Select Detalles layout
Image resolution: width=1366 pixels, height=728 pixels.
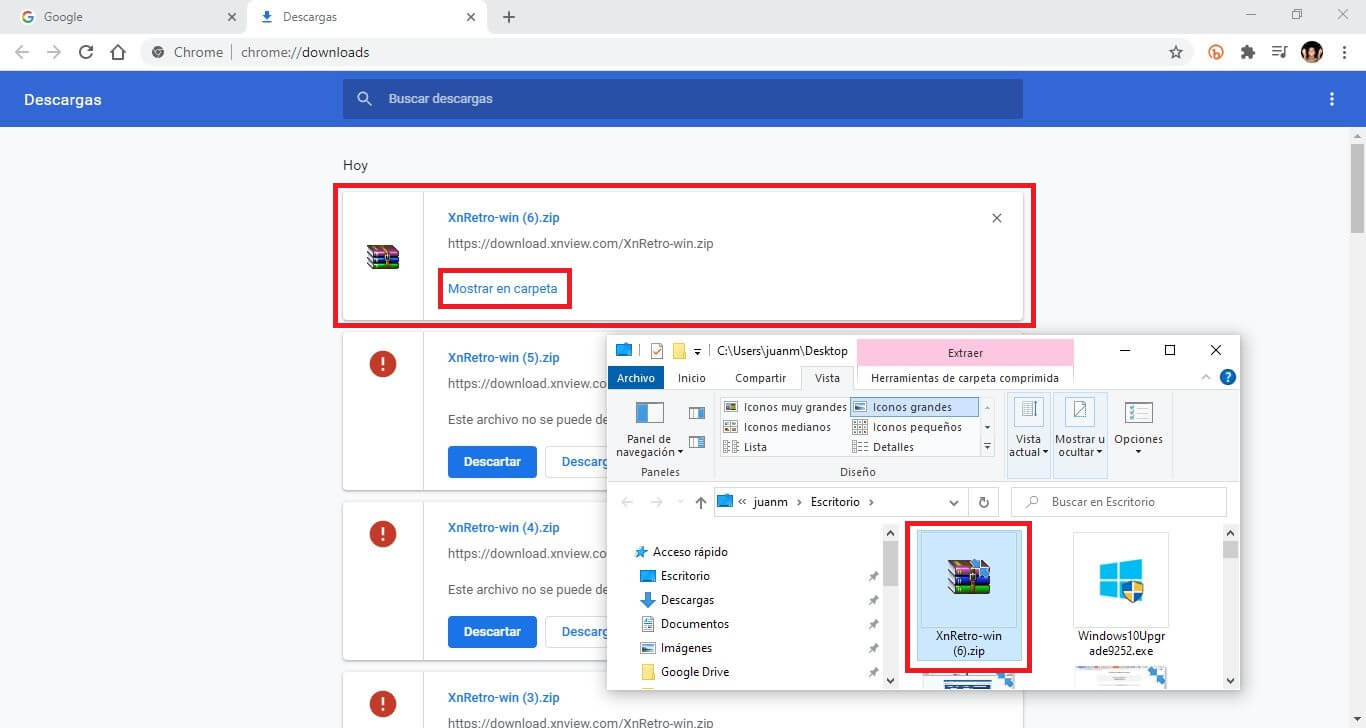[883, 447]
